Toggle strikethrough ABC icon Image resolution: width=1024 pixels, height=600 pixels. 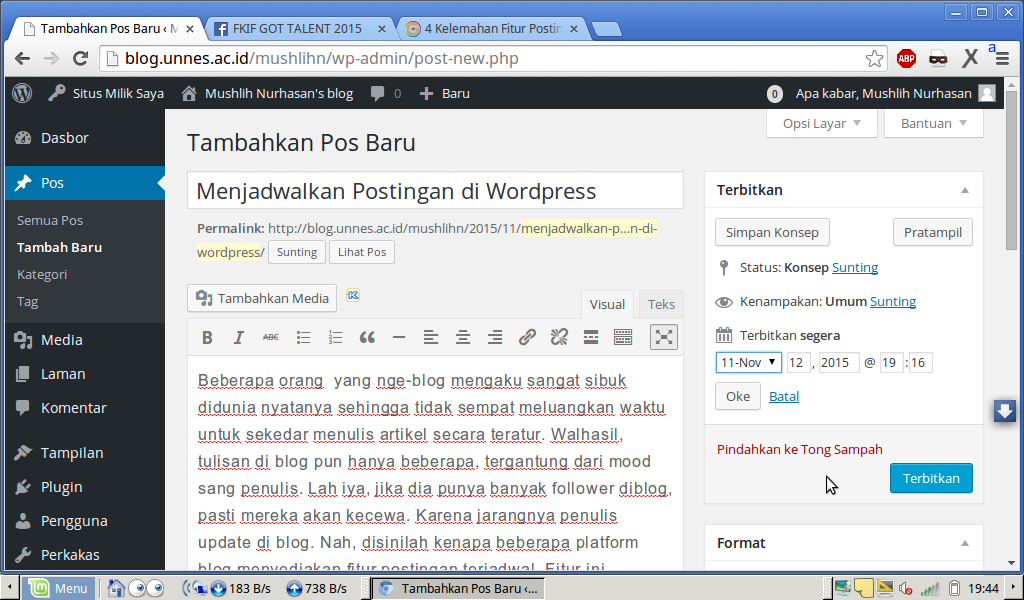pyautogui.click(x=270, y=338)
